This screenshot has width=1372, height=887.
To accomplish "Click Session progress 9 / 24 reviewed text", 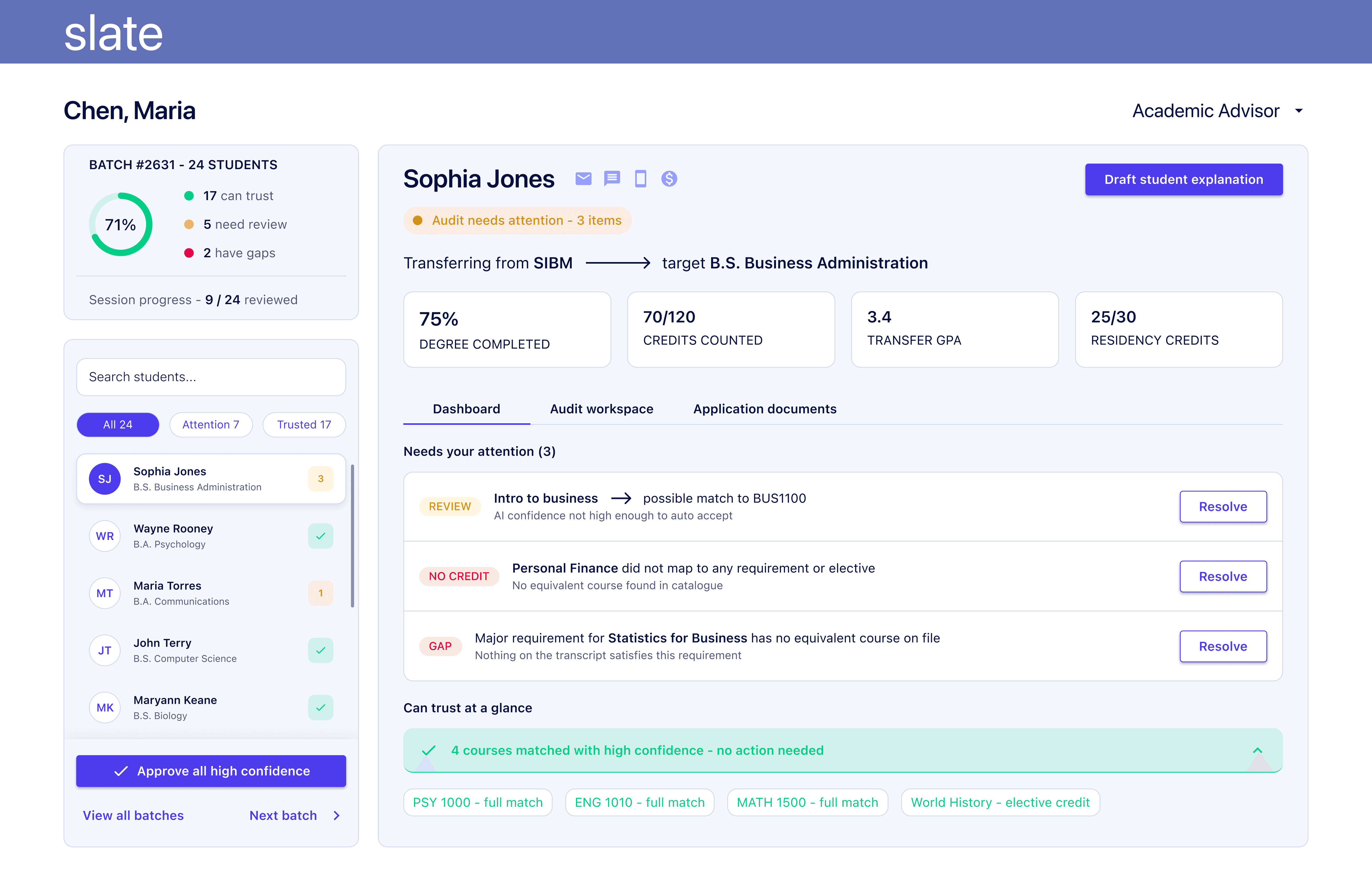I will [x=193, y=300].
